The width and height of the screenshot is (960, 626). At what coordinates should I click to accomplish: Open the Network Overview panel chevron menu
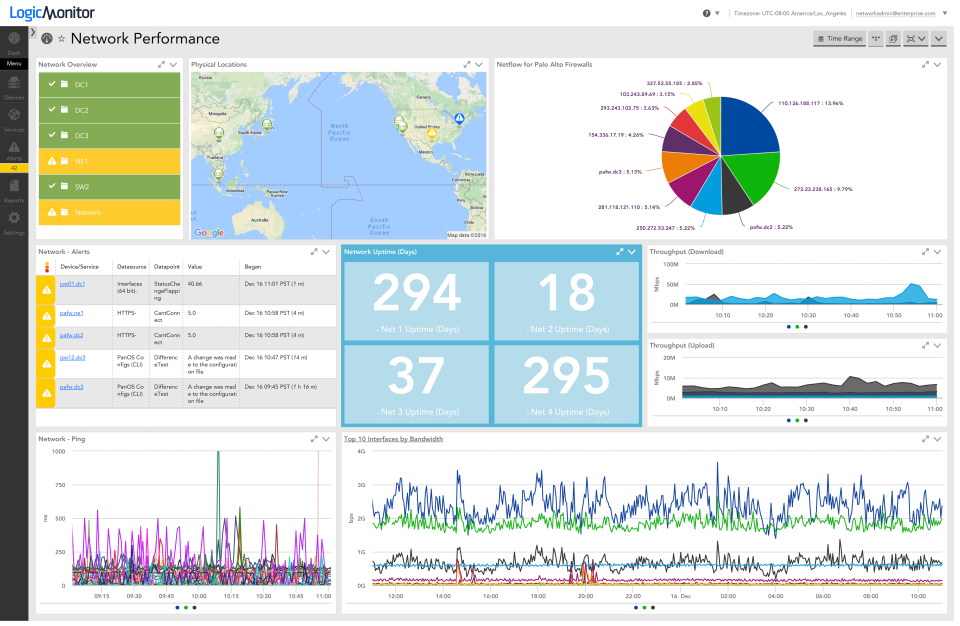(173, 64)
